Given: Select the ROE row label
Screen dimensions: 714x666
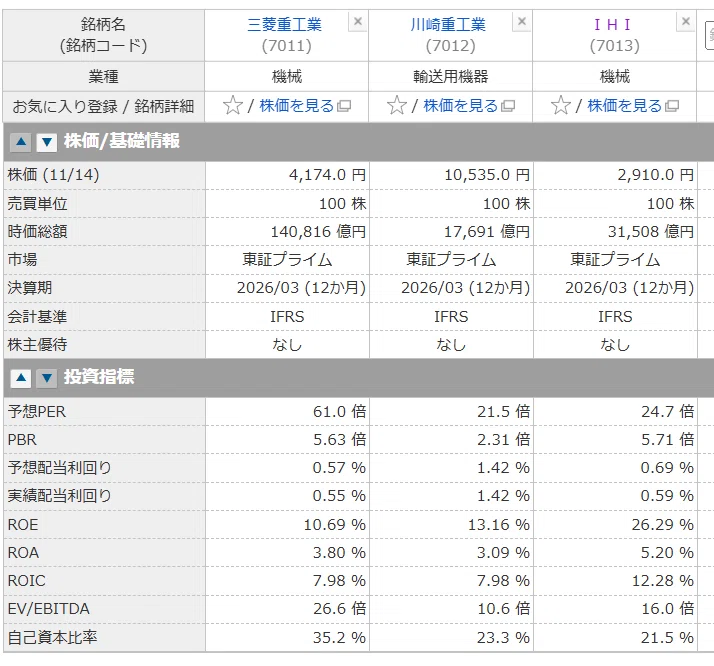Looking at the screenshot, I should coord(23,524).
